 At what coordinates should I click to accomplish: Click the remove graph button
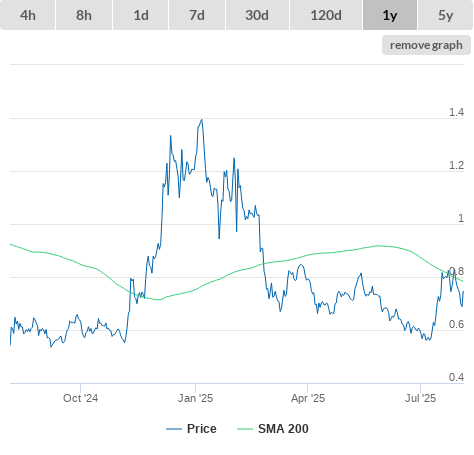426,45
